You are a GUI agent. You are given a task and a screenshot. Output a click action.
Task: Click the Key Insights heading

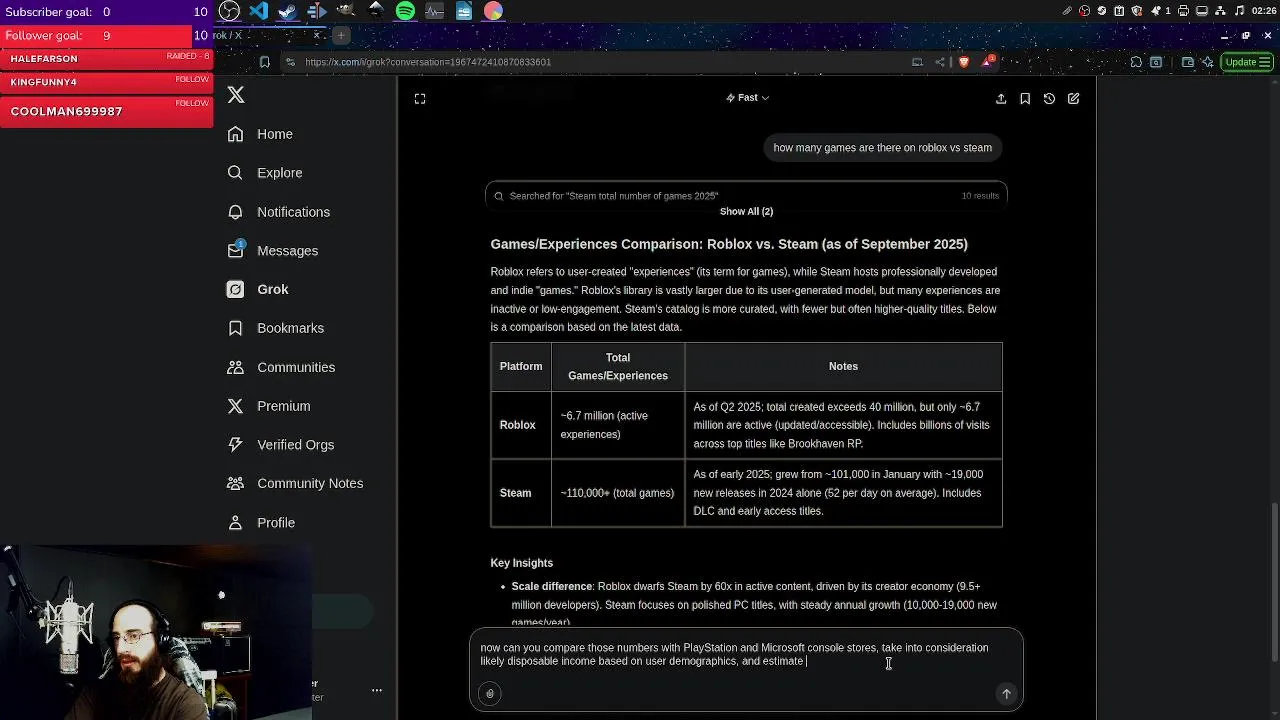point(521,563)
